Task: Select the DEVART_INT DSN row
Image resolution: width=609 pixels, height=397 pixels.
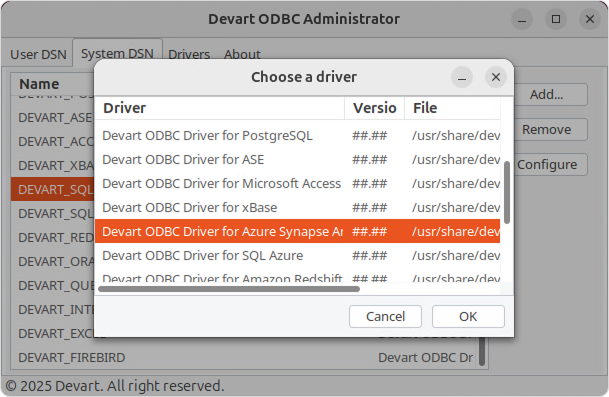Action: point(53,310)
